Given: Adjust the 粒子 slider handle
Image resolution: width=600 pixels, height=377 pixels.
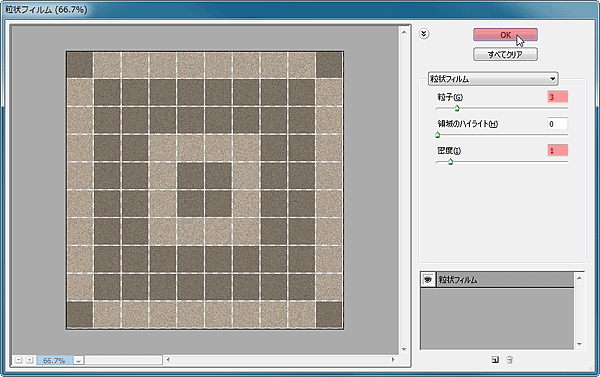Looking at the screenshot, I should (457, 108).
